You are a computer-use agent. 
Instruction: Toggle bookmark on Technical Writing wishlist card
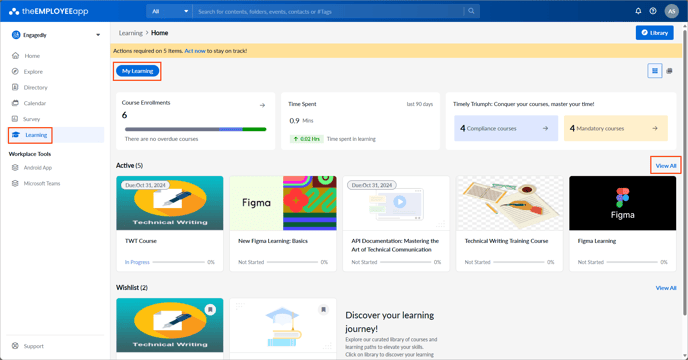point(210,310)
